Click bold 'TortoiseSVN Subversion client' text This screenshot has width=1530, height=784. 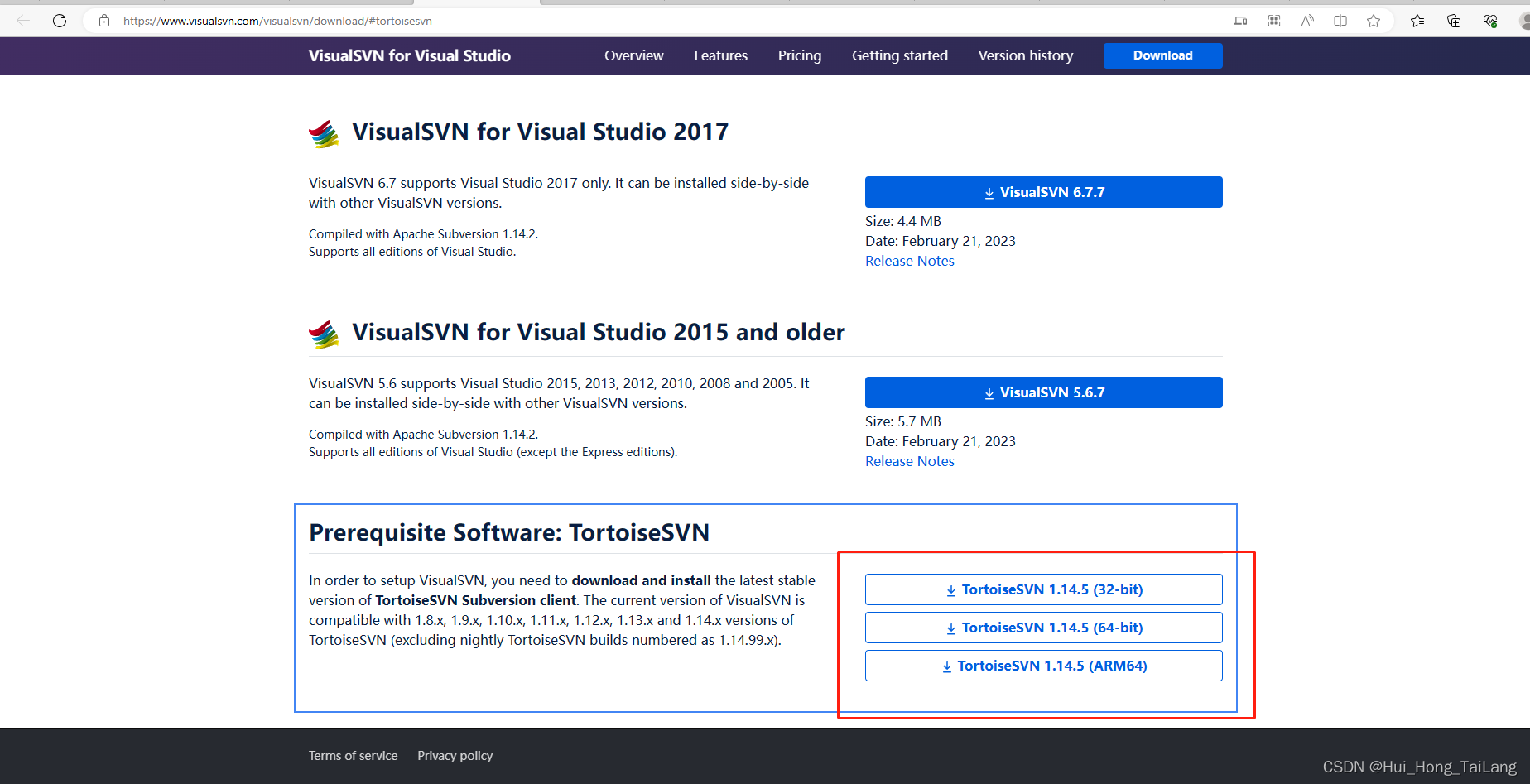(476, 600)
